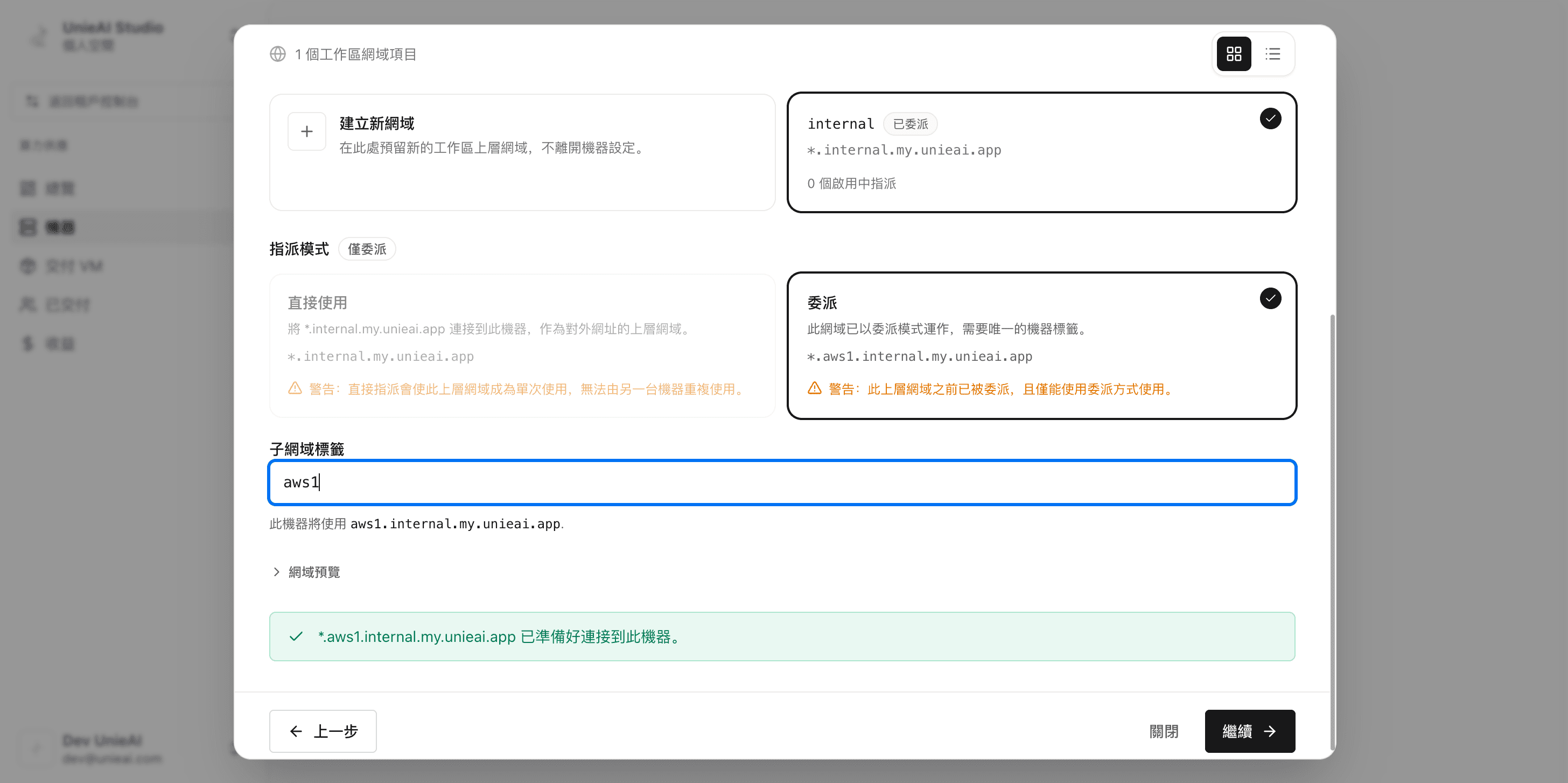The width and height of the screenshot is (1568, 783).
Task: Click the plus icon for new domain
Action: [307, 131]
